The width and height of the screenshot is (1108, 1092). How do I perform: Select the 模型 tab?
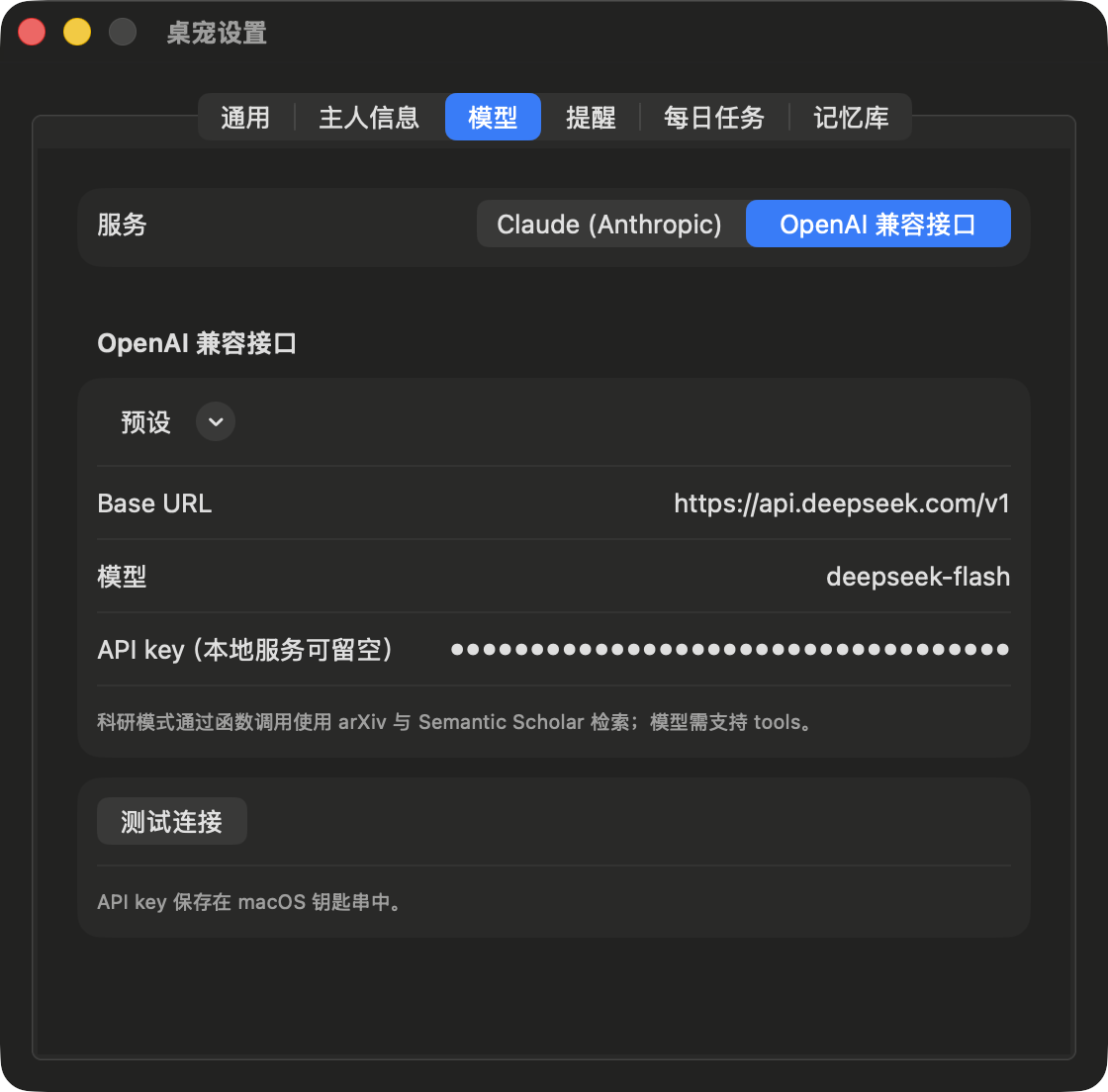click(x=493, y=118)
